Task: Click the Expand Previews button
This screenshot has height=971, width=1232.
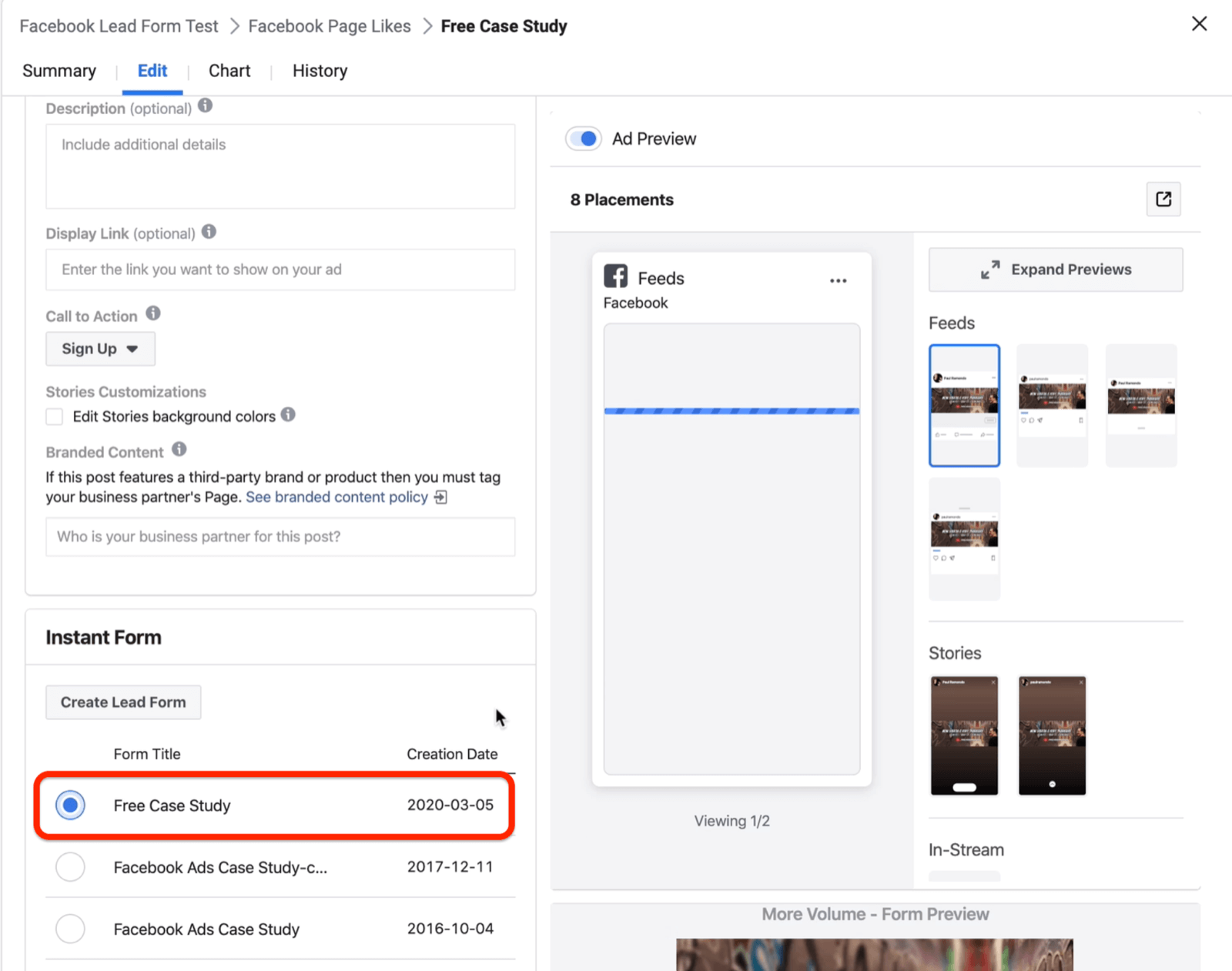Action: (1056, 270)
